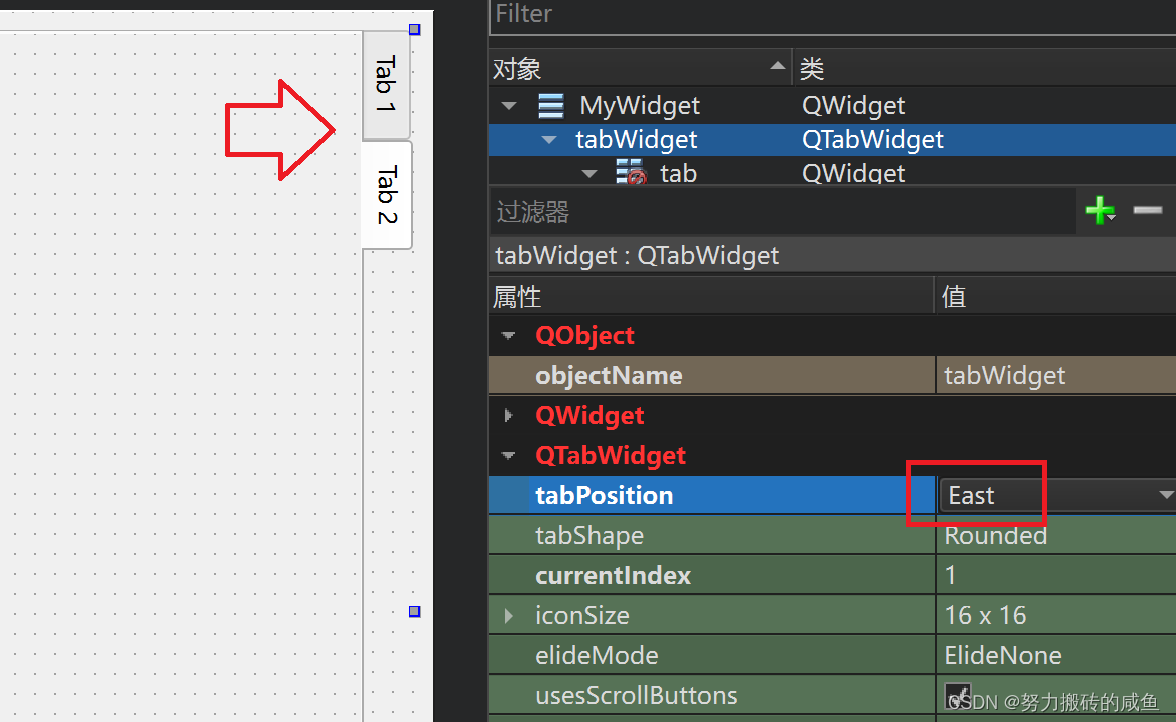The height and width of the screenshot is (722, 1176).
Task: Click the tab page icon in object tree
Action: (x=630, y=172)
